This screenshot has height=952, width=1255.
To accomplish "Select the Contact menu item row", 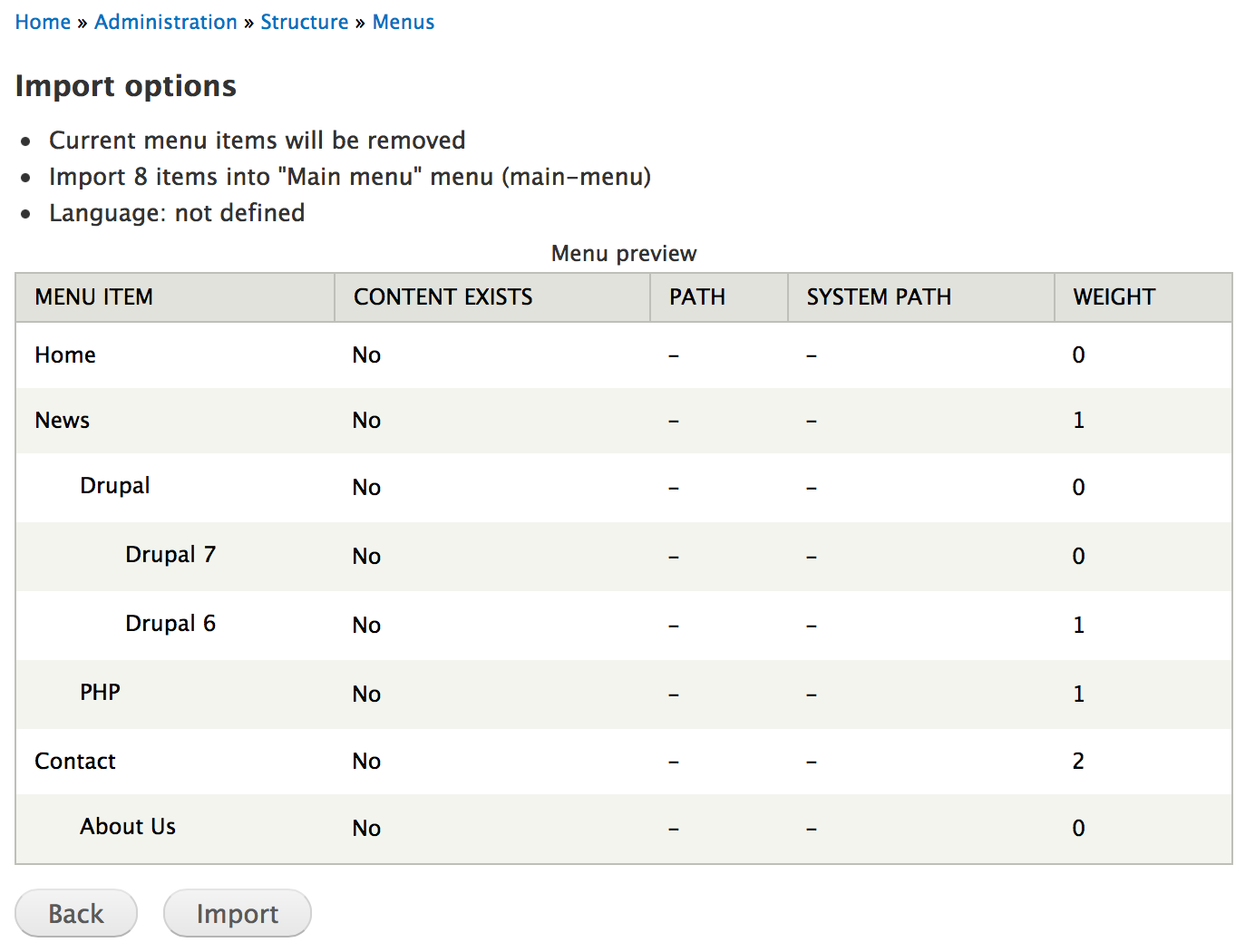I will point(75,761).
